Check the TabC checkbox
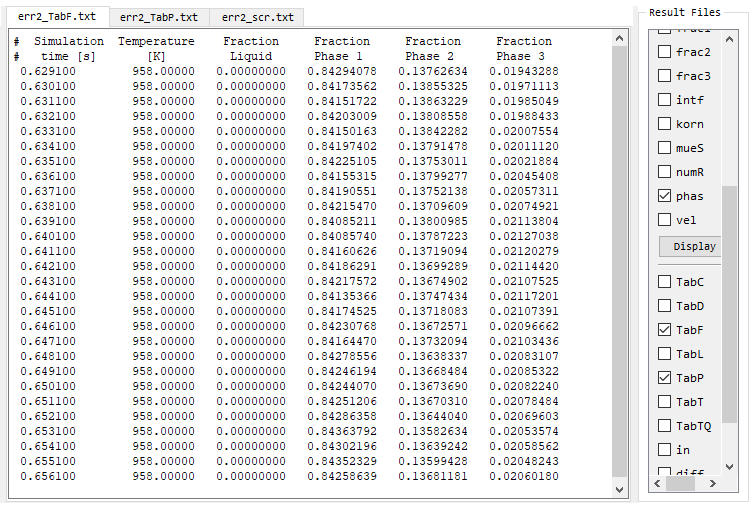The width and height of the screenshot is (752, 507). tap(664, 282)
